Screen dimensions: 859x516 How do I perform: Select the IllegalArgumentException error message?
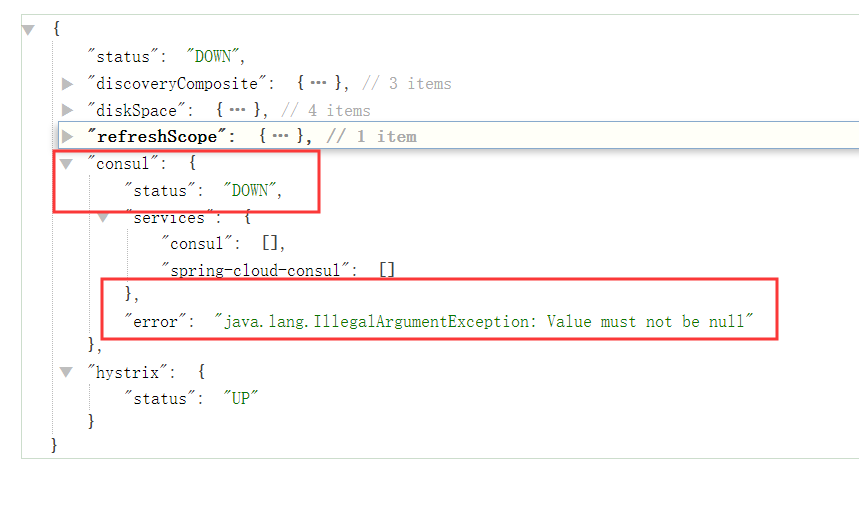coord(484,322)
